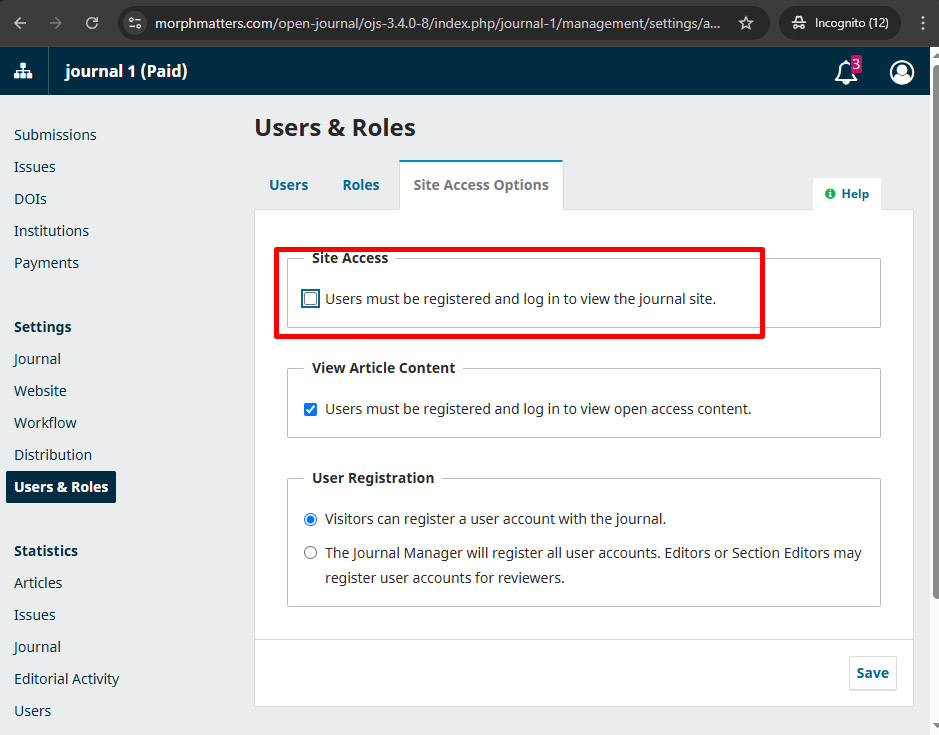Open the user profile avatar menu

pyautogui.click(x=901, y=72)
